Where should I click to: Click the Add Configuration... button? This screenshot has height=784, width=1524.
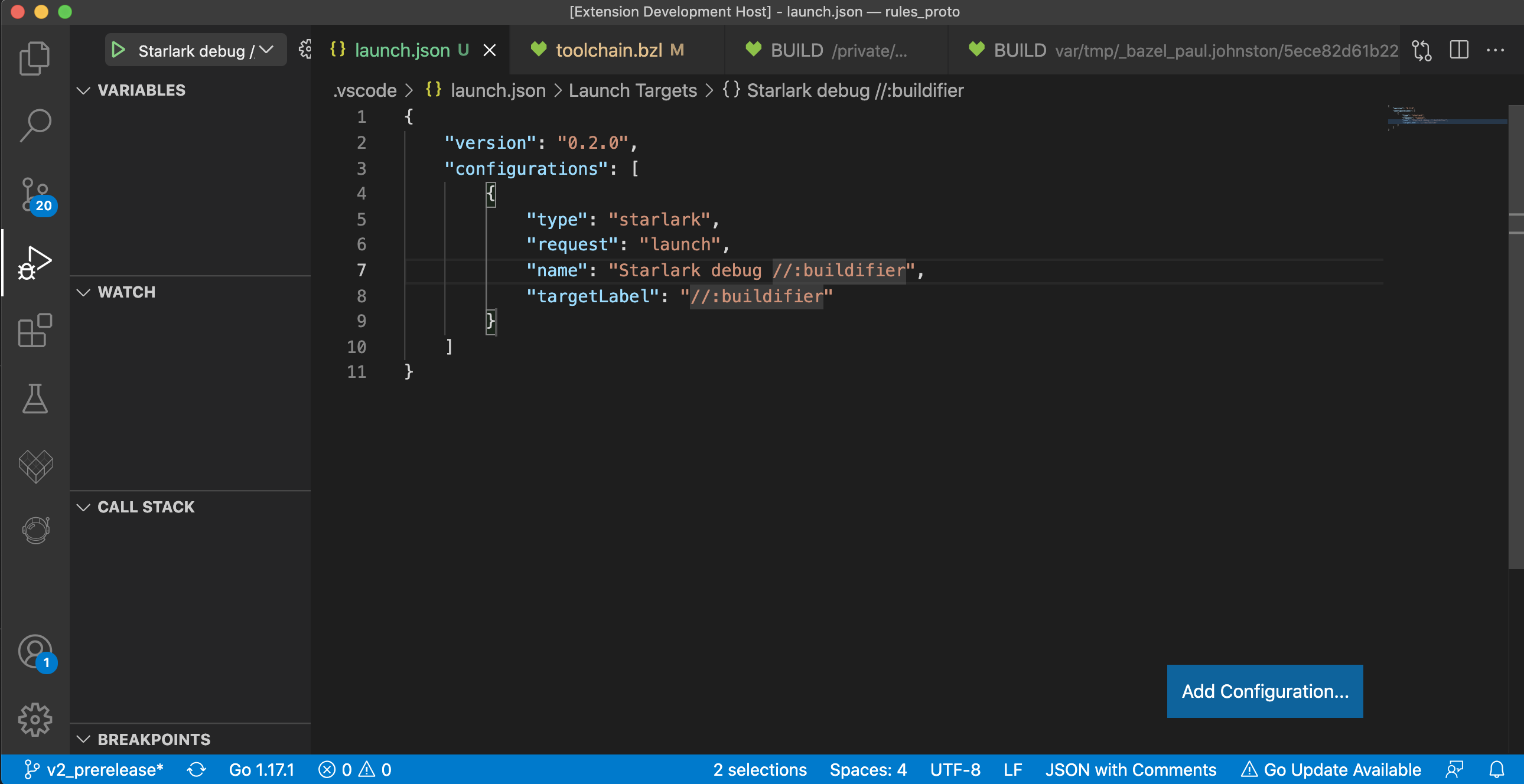tap(1264, 691)
